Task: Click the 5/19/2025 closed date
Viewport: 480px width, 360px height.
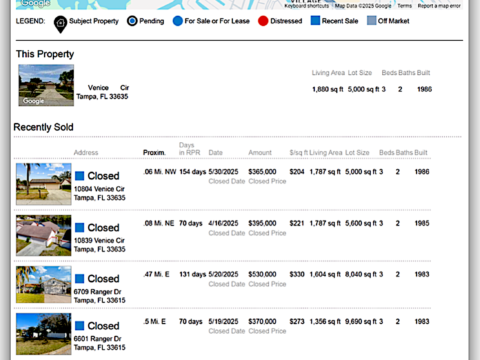Action: click(x=223, y=321)
